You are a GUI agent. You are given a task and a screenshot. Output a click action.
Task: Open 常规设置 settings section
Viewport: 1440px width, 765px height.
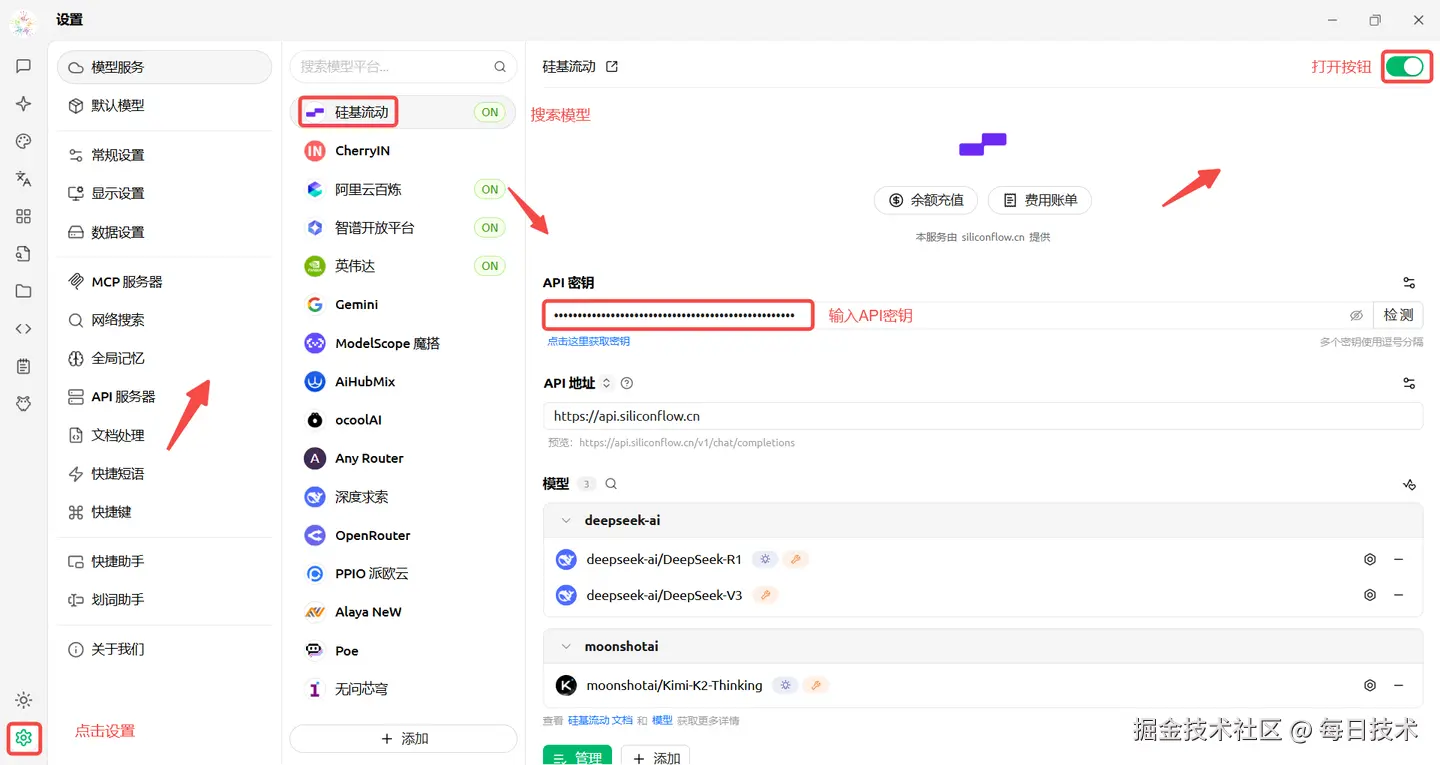point(164,155)
